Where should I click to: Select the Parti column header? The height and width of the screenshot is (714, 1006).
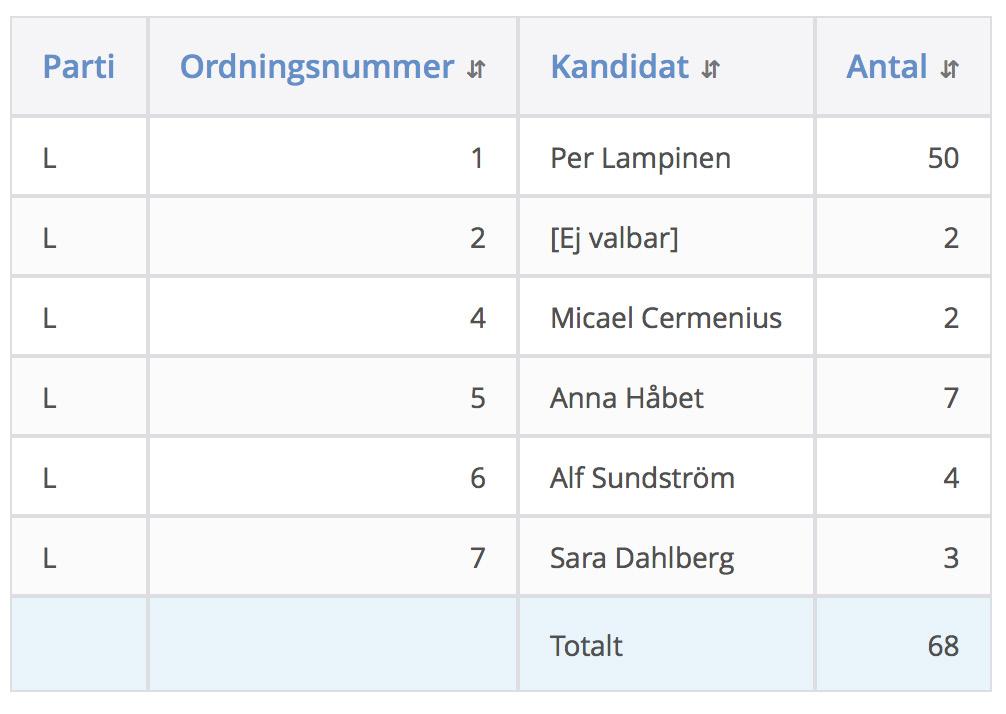79,67
